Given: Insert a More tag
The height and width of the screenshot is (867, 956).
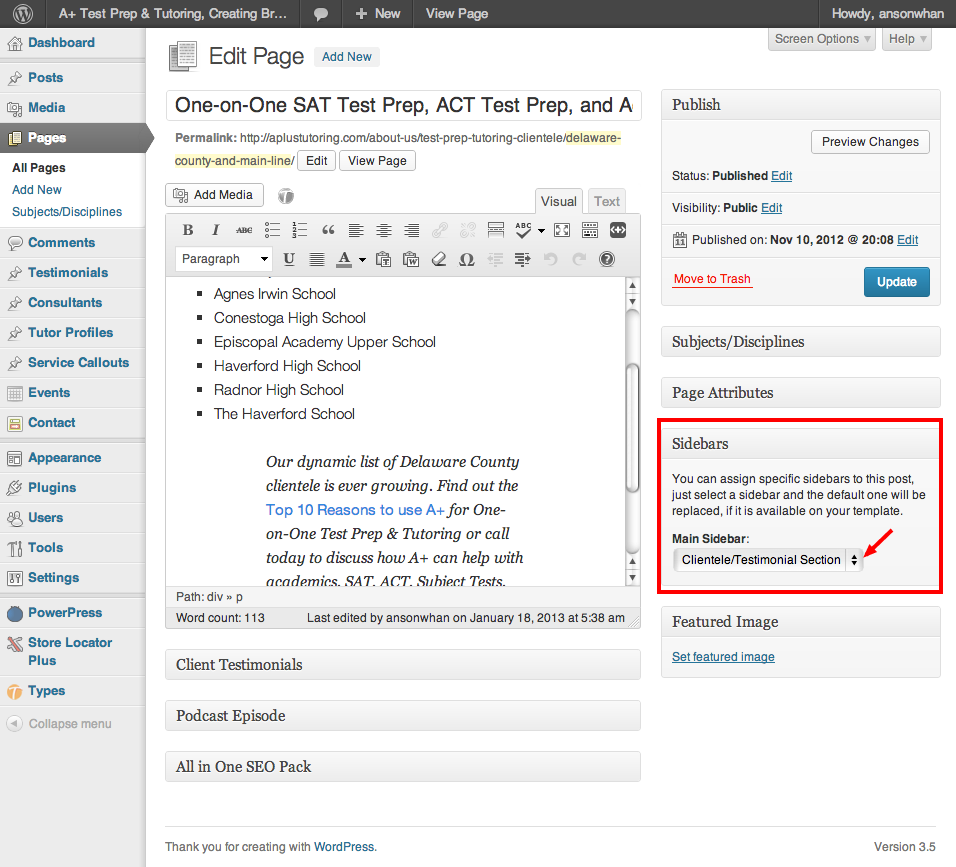Looking at the screenshot, I should coord(496,230).
